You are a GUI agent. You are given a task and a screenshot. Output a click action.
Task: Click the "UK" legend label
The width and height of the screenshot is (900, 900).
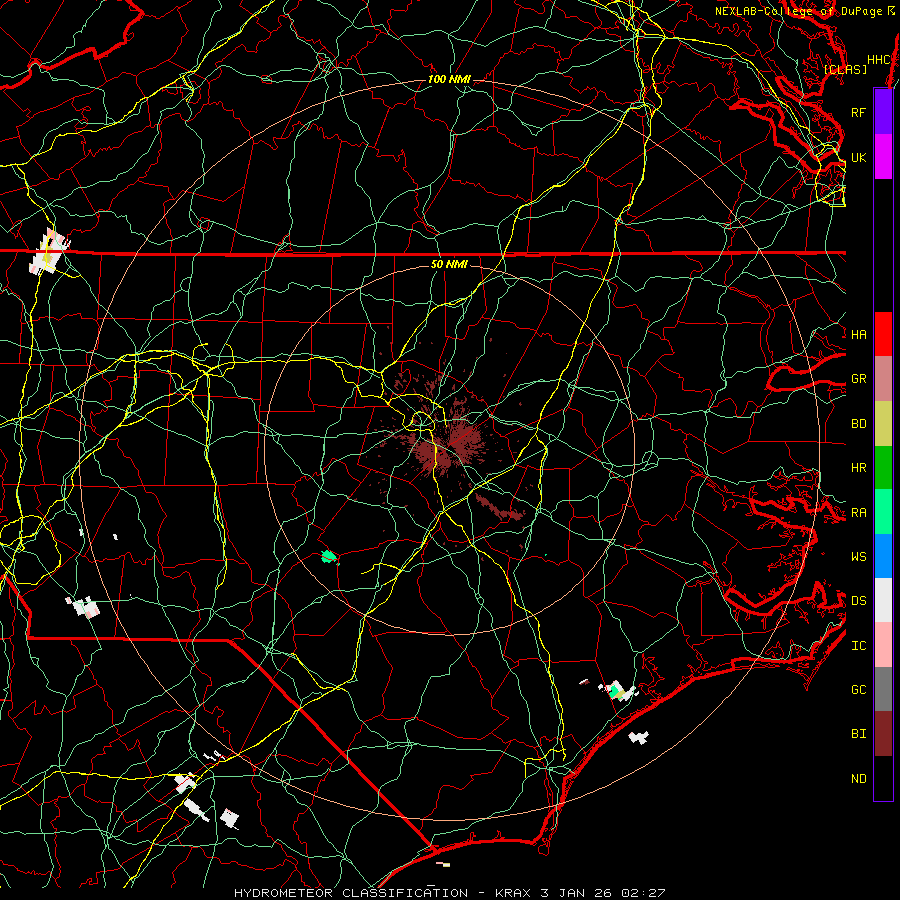(858, 157)
